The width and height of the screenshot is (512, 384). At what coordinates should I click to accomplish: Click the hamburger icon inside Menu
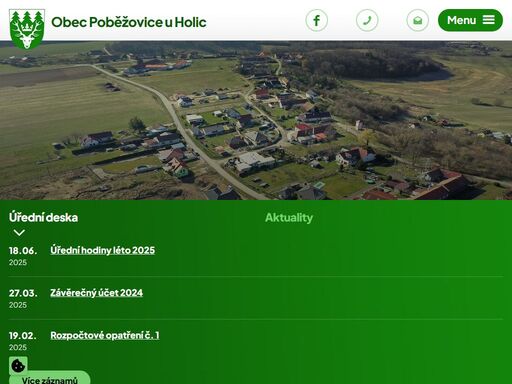(488, 20)
